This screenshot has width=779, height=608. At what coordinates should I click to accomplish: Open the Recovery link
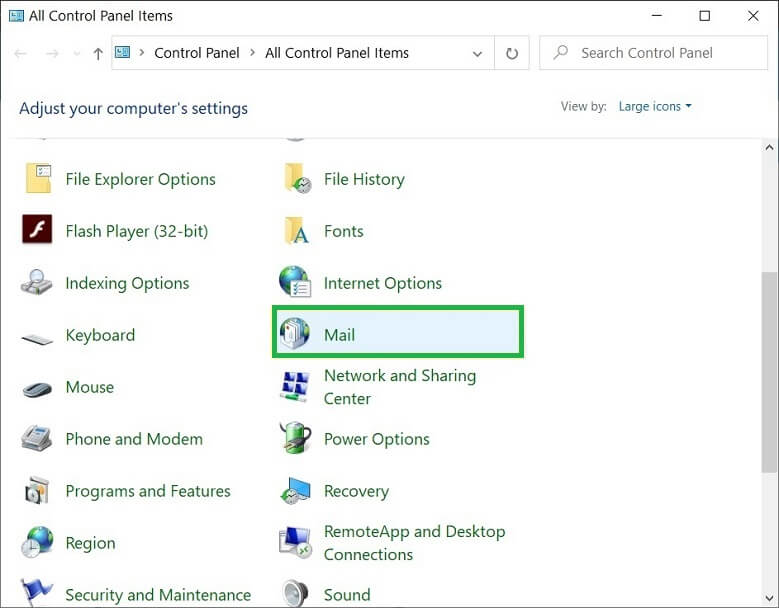[x=356, y=491]
